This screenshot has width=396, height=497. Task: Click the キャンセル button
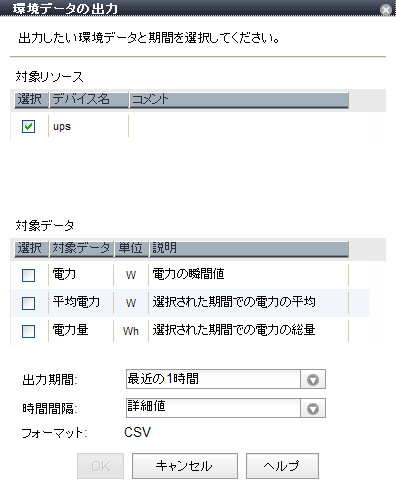185,466
